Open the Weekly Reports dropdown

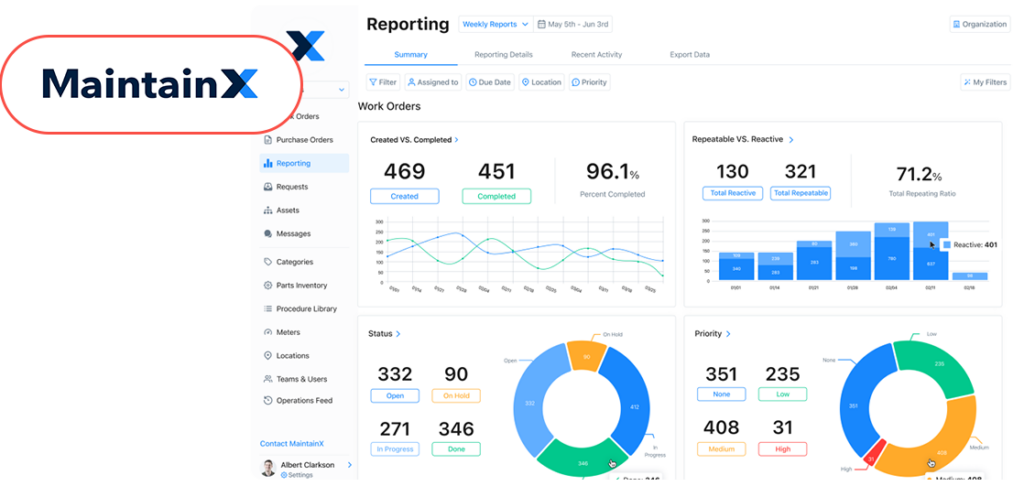495,24
